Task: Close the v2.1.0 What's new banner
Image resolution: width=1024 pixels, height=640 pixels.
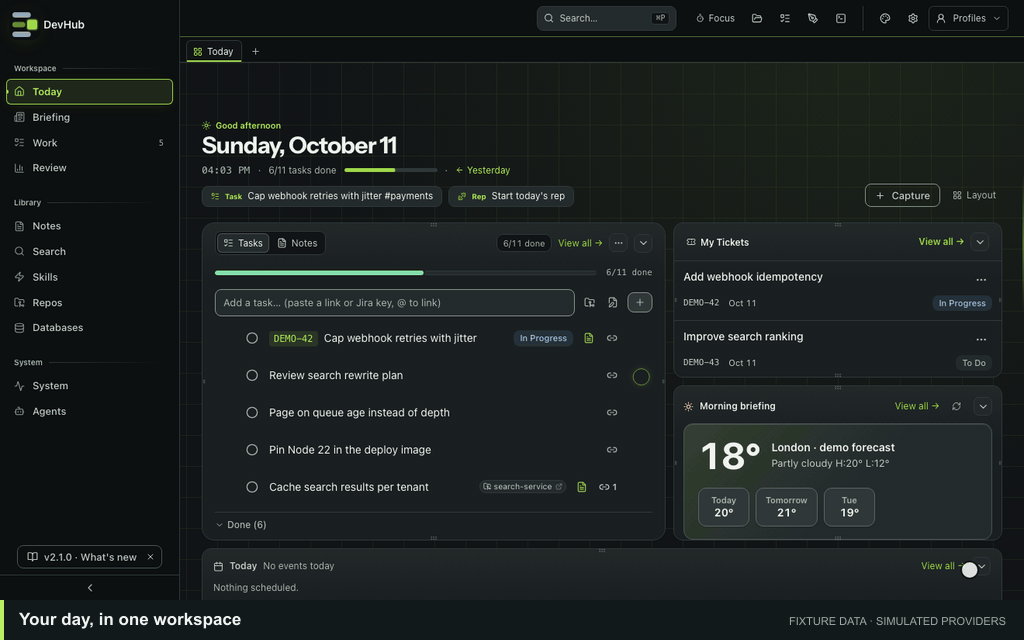Action: point(150,557)
